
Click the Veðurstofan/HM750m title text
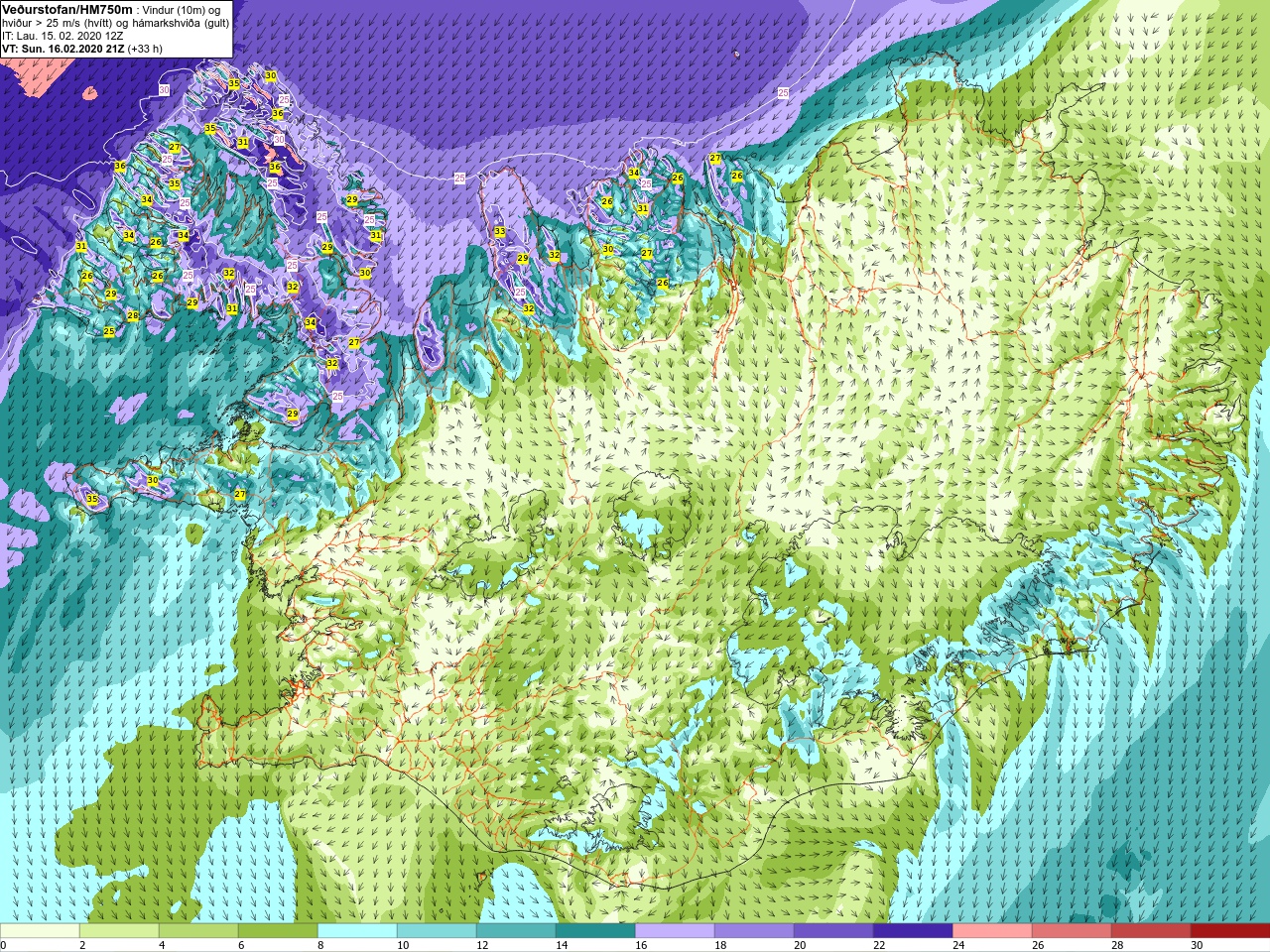(67, 9)
